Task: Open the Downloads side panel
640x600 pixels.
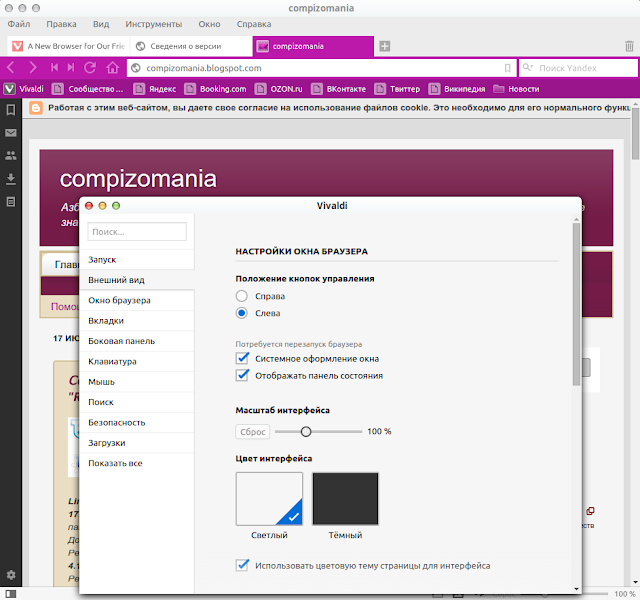Action: pyautogui.click(x=11, y=179)
